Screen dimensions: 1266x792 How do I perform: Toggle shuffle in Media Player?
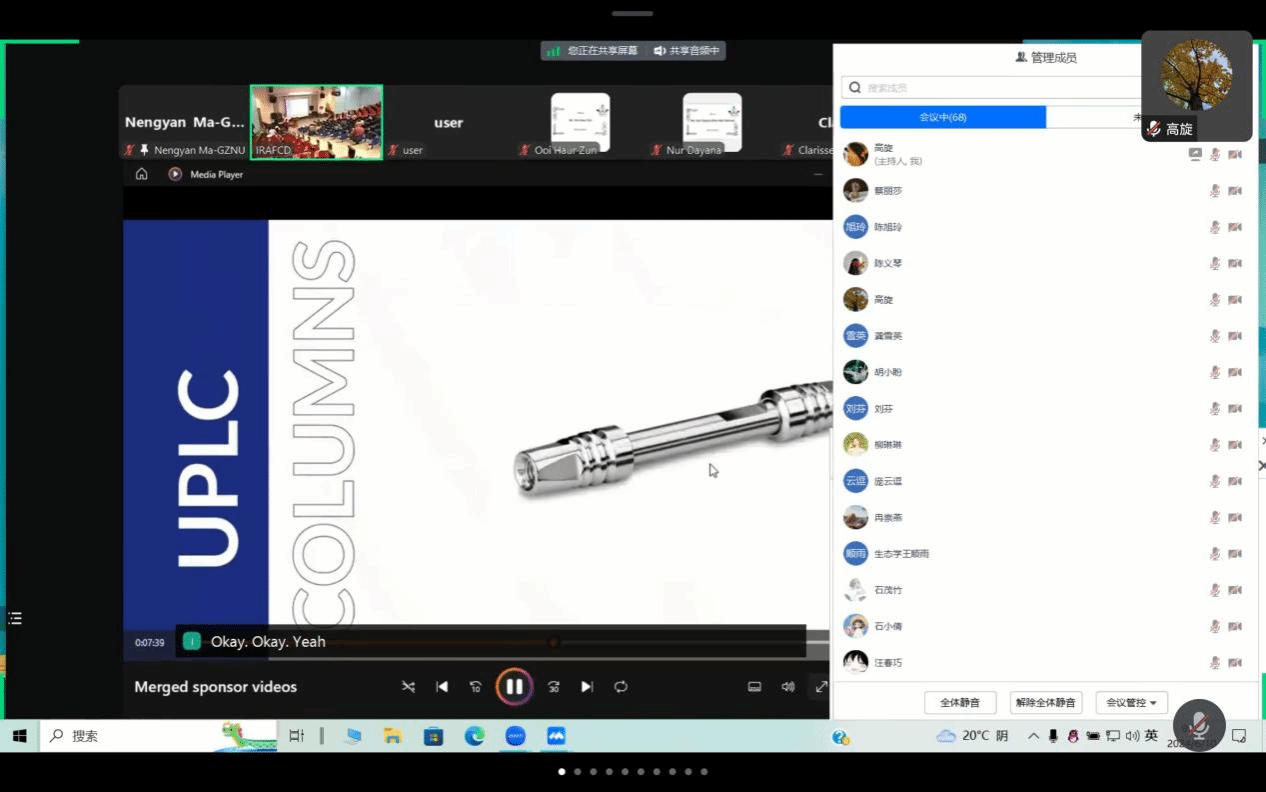coord(408,687)
